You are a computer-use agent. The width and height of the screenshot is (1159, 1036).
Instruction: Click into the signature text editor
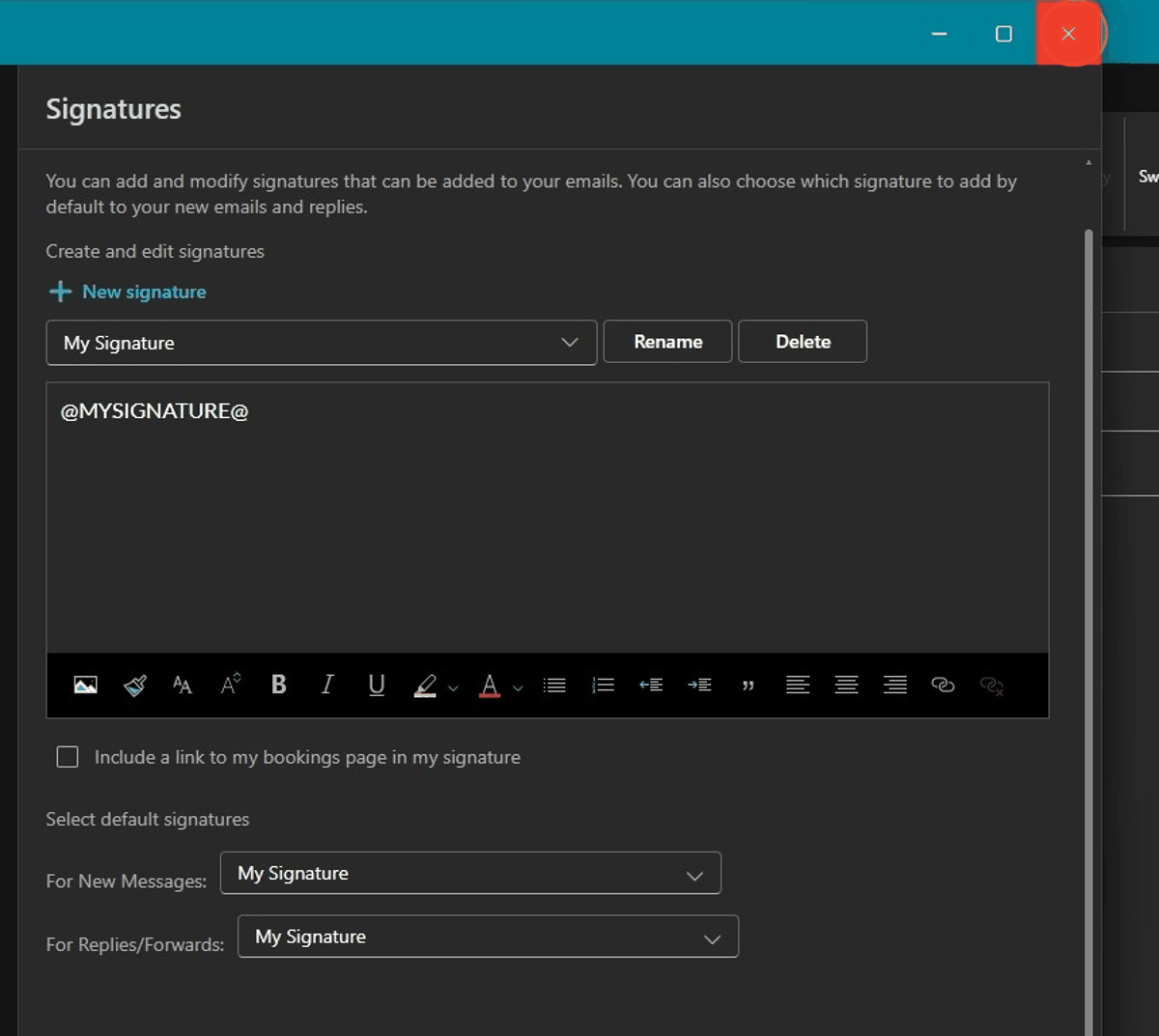[548, 518]
